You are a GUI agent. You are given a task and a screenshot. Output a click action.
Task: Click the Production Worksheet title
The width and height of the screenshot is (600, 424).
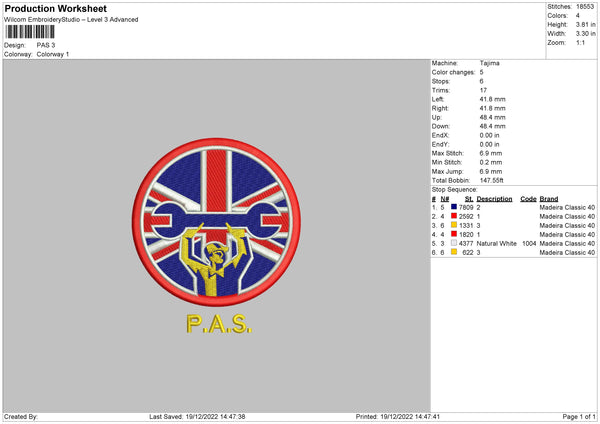point(55,8)
